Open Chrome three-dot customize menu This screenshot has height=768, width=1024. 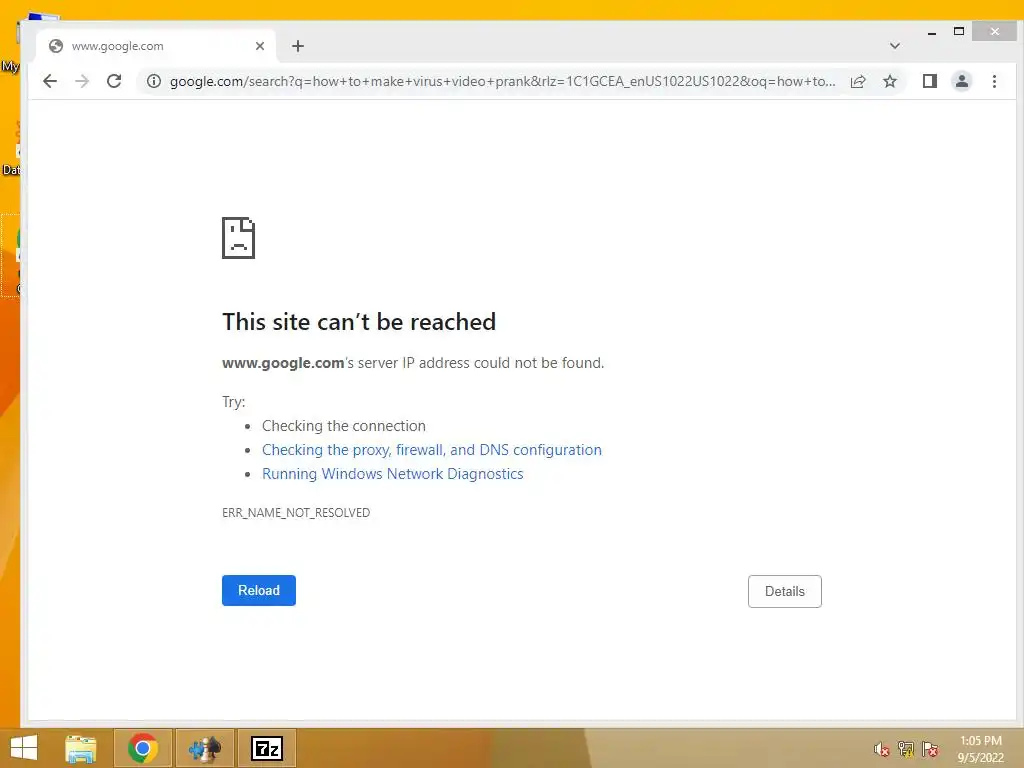coord(994,81)
